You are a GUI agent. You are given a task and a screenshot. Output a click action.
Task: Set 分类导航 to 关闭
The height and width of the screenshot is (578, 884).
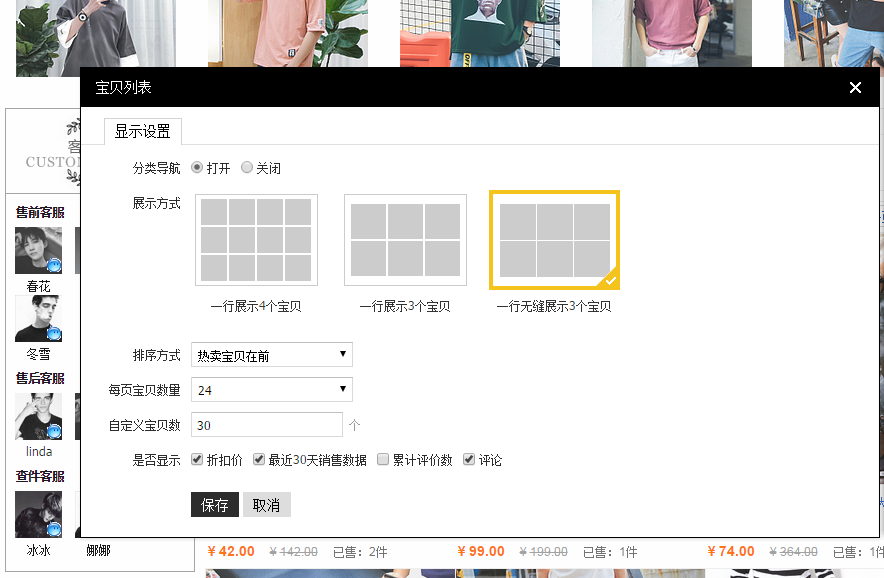coord(247,168)
